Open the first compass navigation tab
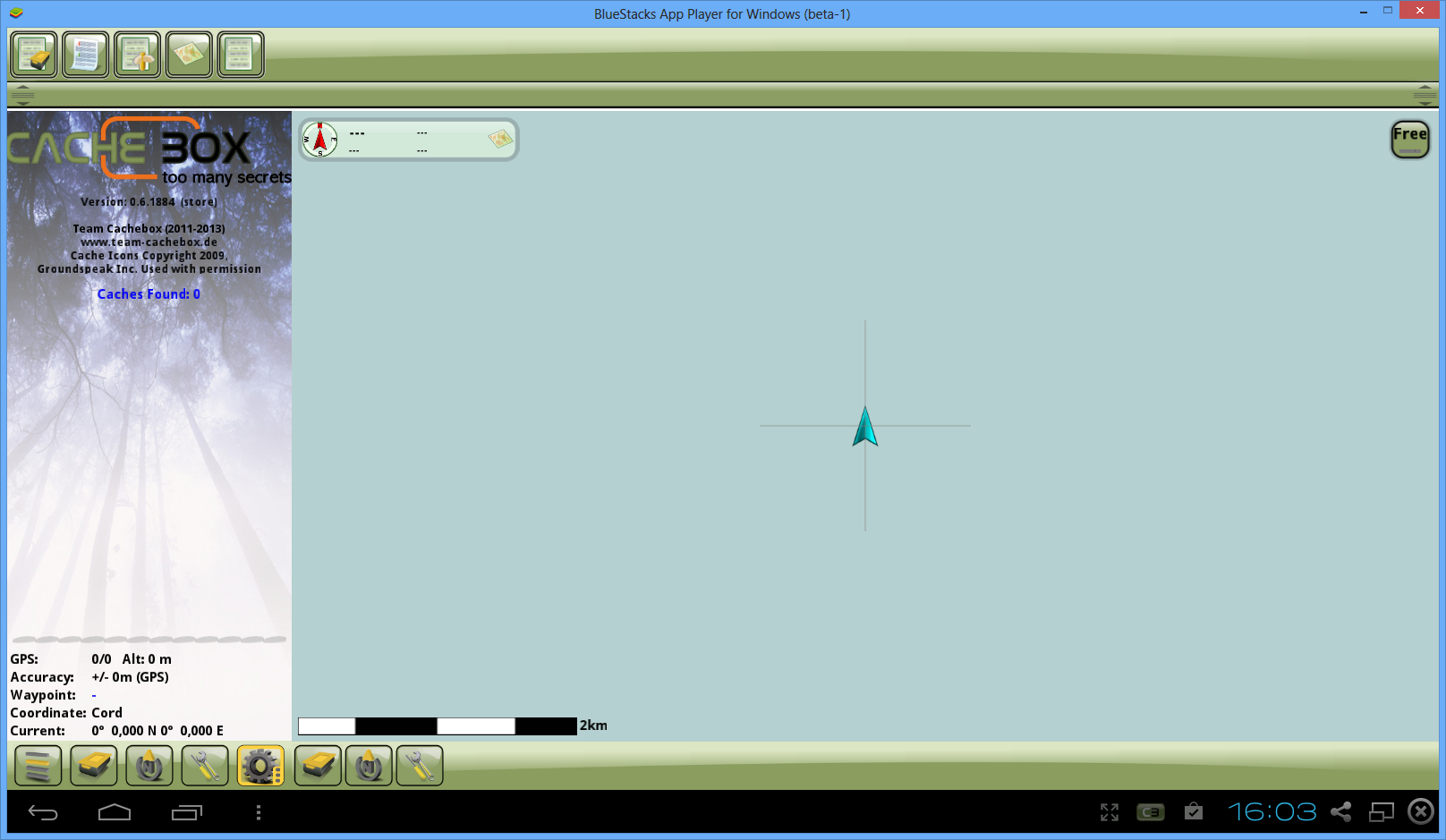1446x840 pixels. click(x=149, y=766)
